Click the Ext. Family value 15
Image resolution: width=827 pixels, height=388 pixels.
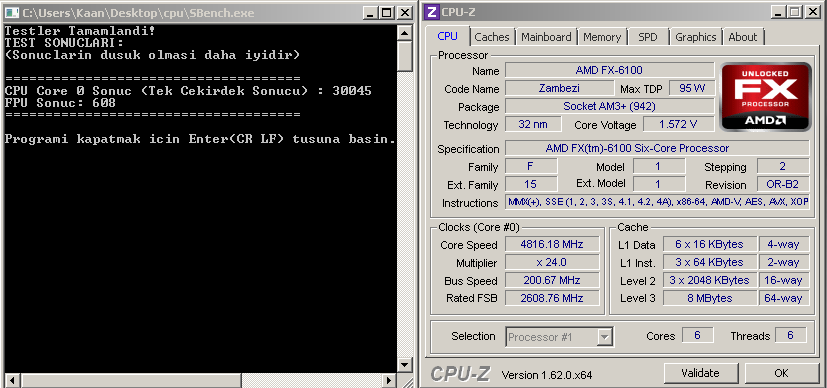(x=531, y=184)
